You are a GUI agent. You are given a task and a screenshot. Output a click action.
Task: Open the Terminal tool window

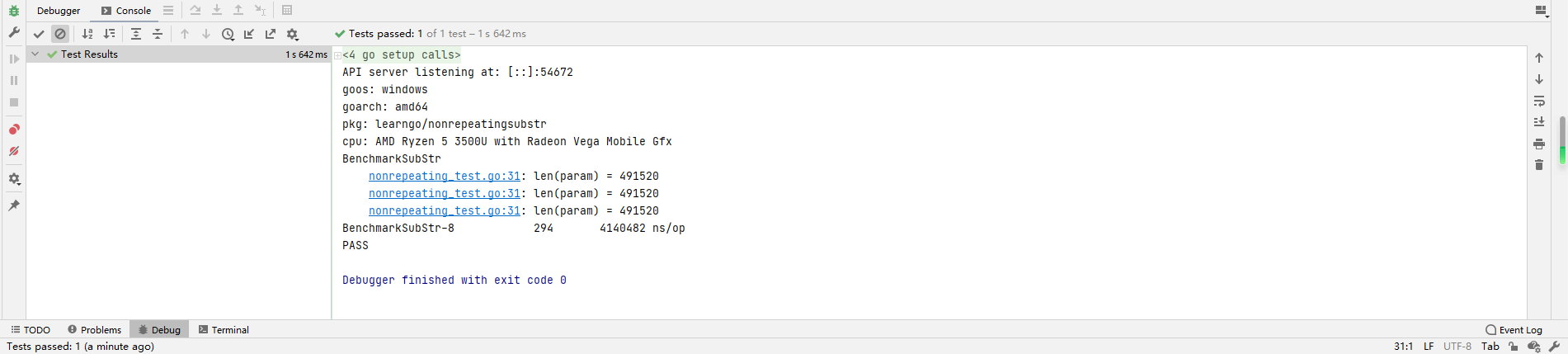(x=224, y=329)
